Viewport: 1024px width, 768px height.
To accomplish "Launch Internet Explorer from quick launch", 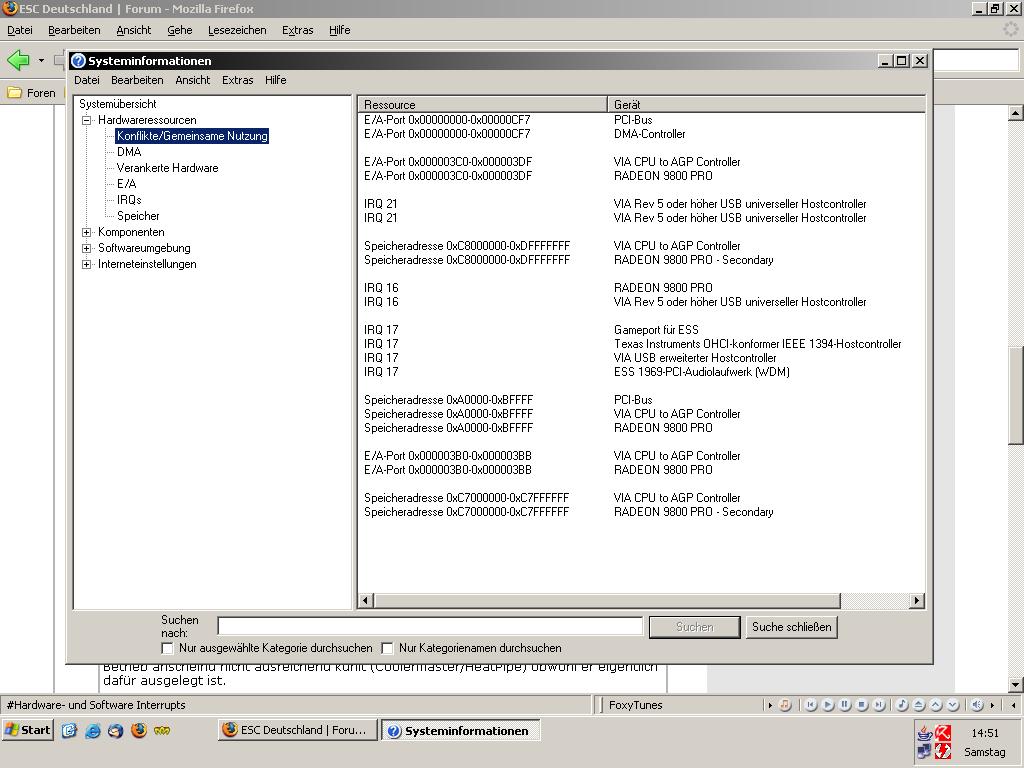I will tap(93, 730).
